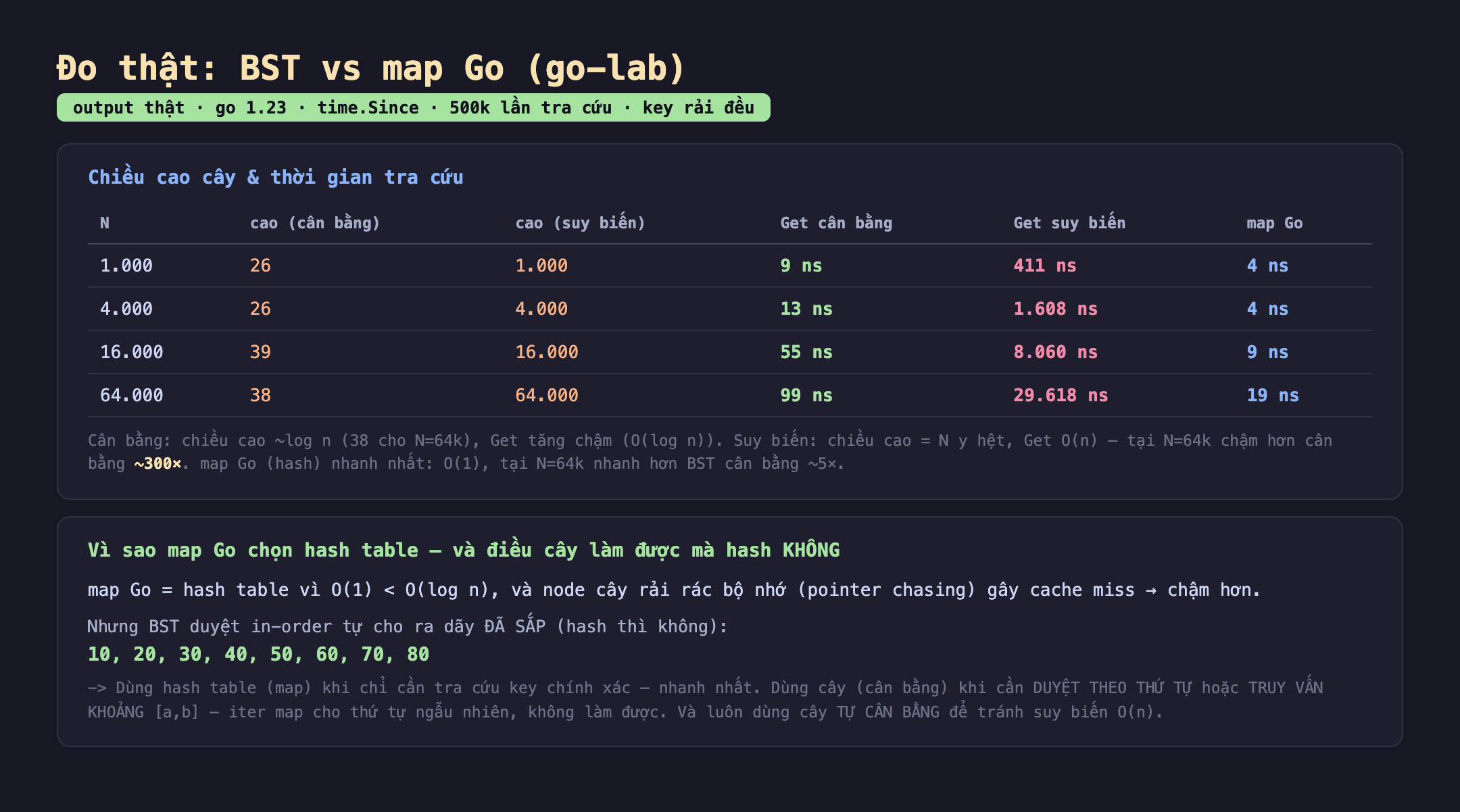Viewport: 1460px width, 812px height.
Task: Click the value '29.618 ns' in the table
Action: 1061,395
